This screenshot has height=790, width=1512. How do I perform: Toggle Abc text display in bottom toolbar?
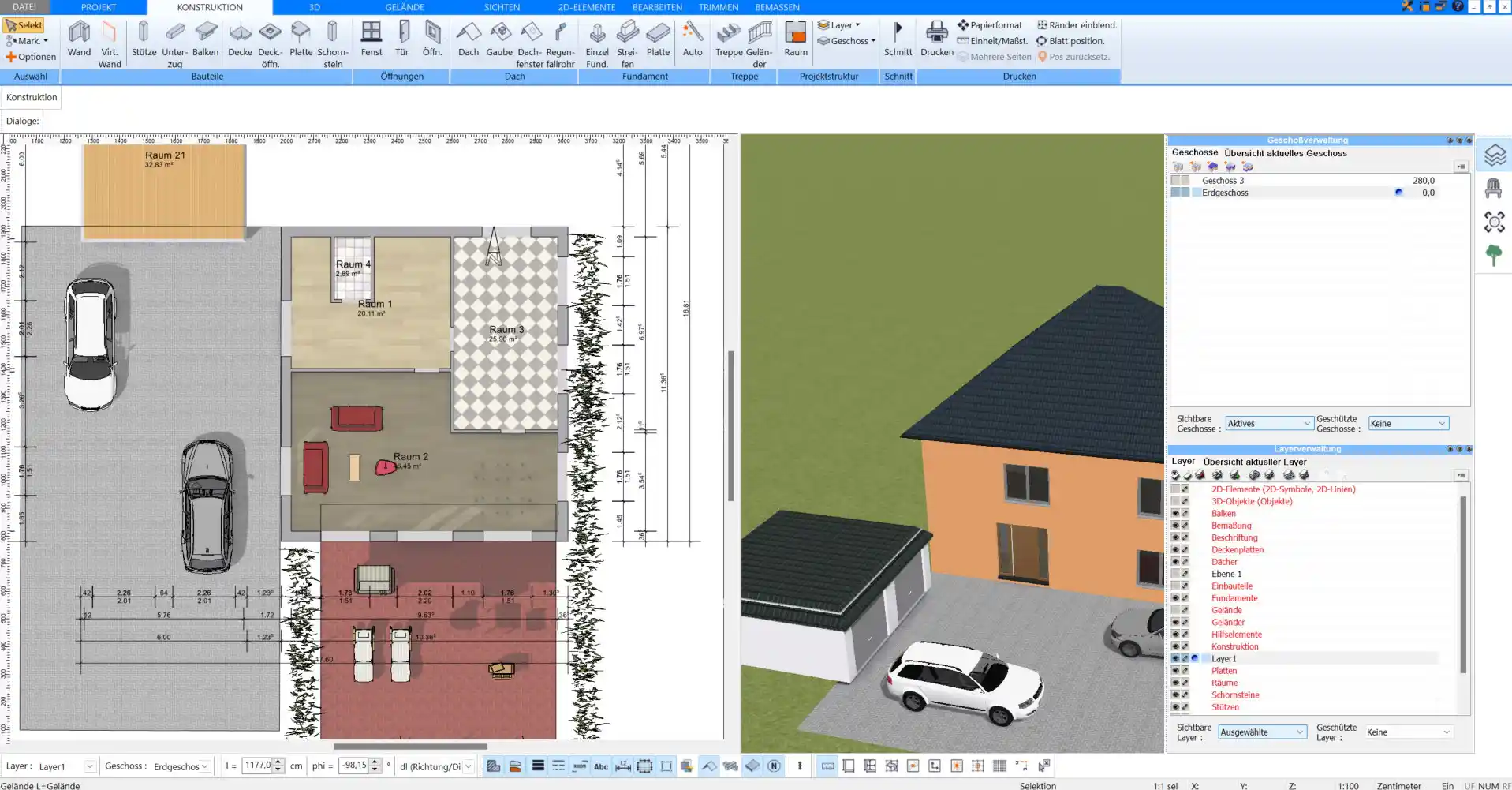pyautogui.click(x=601, y=766)
